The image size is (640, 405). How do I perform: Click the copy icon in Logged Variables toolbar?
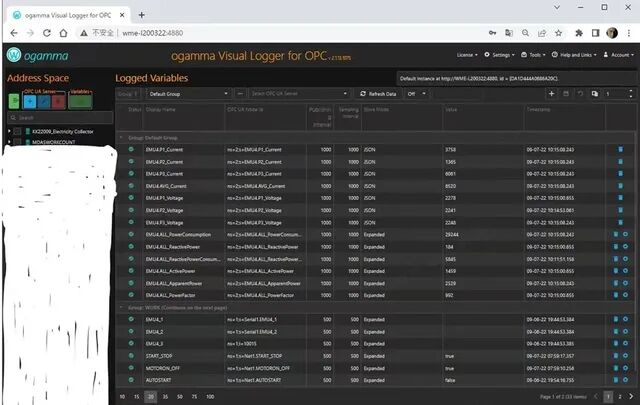pyautogui.click(x=594, y=93)
